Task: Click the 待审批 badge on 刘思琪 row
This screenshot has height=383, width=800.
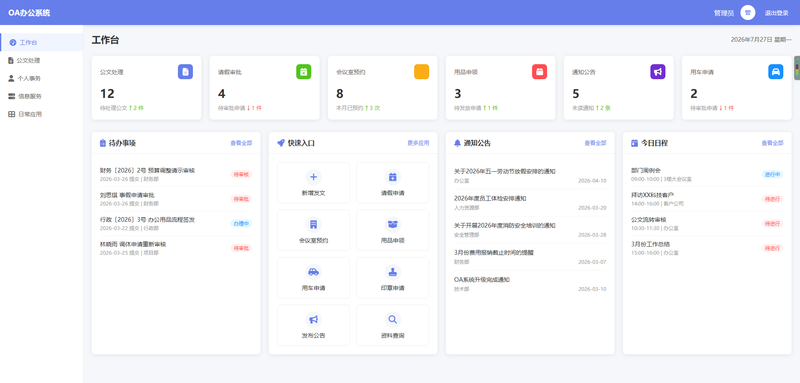Action: (x=241, y=199)
